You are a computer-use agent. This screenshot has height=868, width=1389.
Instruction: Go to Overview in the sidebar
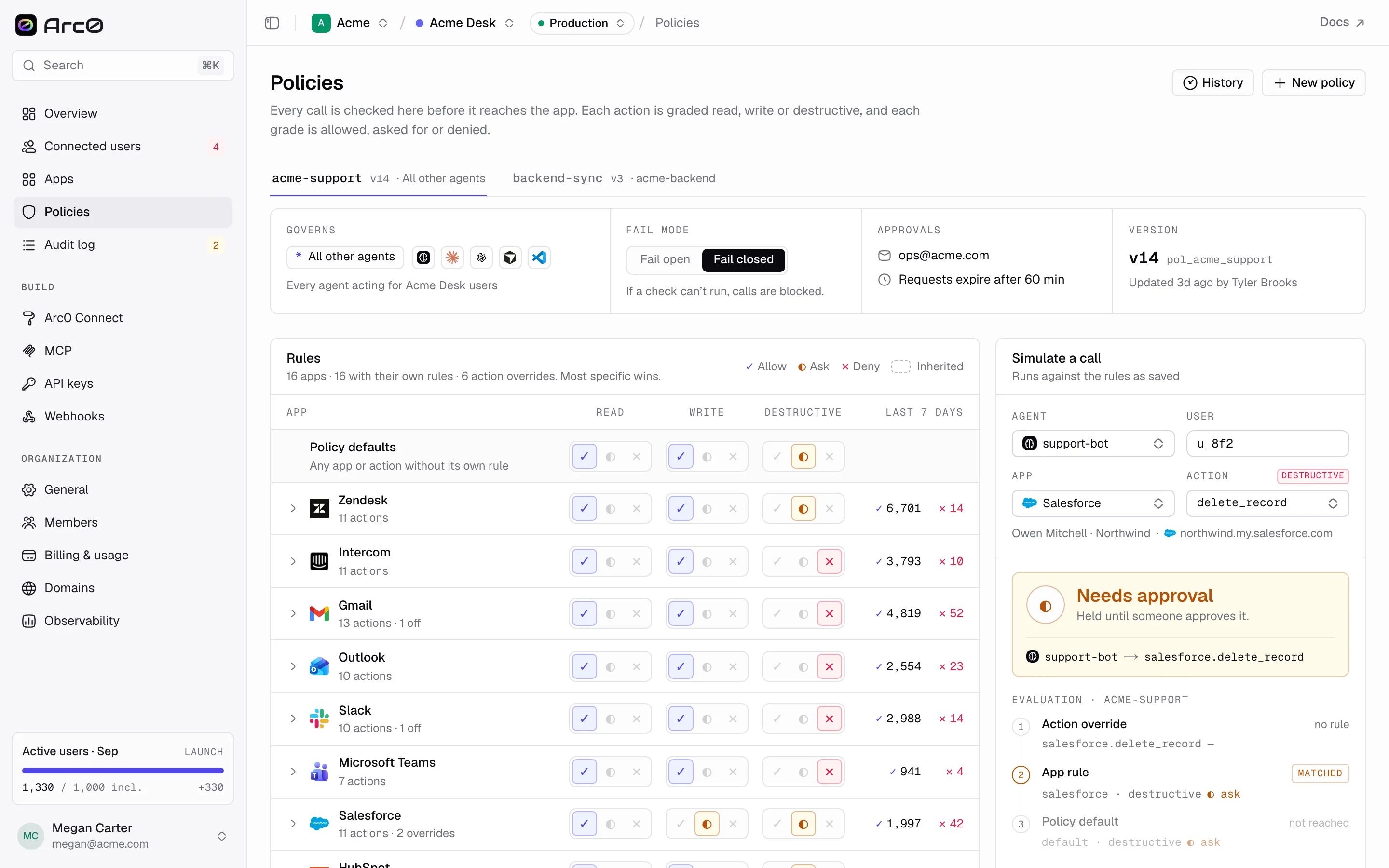123,114
